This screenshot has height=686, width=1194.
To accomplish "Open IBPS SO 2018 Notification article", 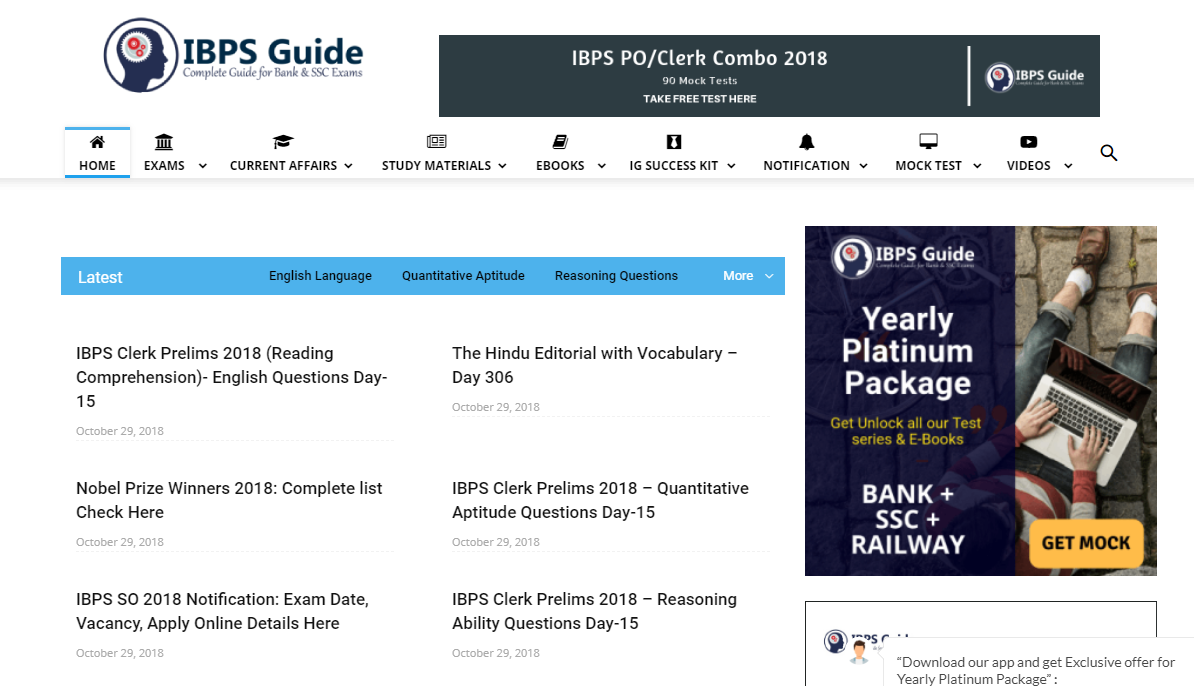I will point(222,611).
